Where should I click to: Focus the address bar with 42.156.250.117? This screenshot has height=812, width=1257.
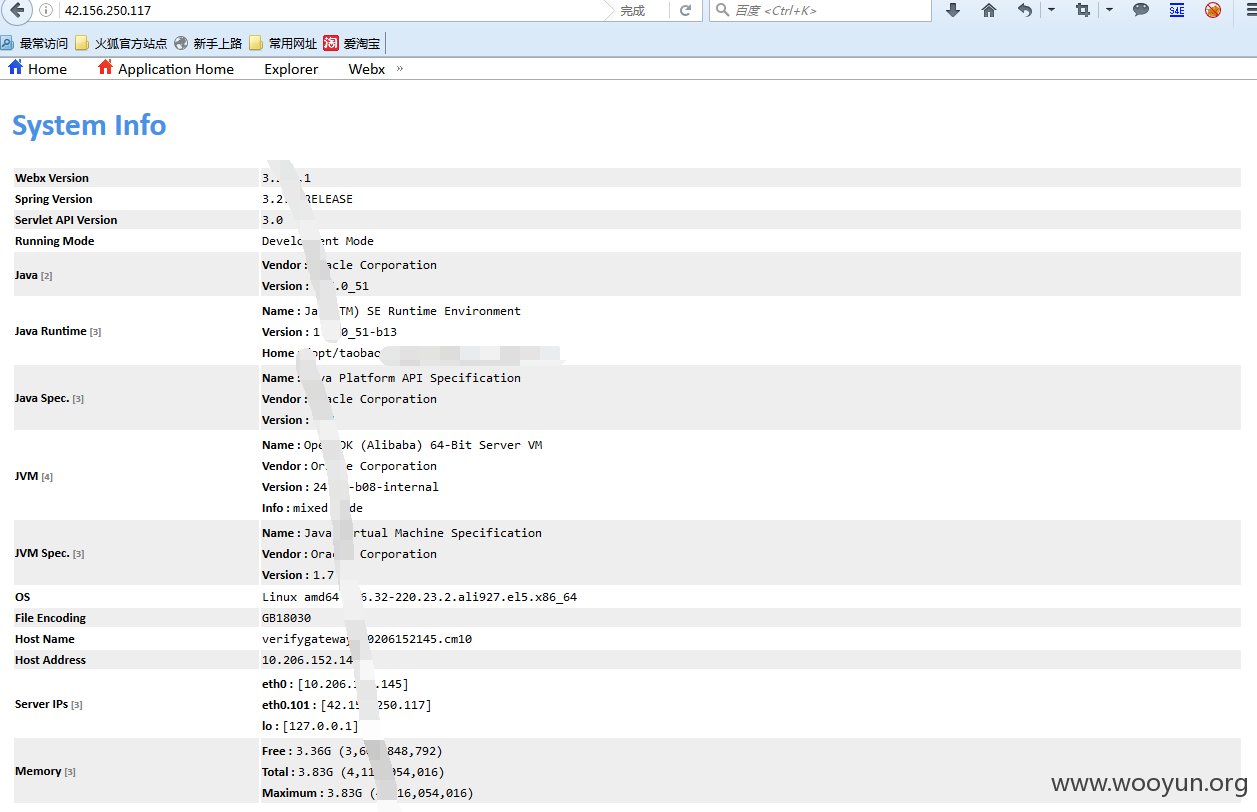pos(330,10)
